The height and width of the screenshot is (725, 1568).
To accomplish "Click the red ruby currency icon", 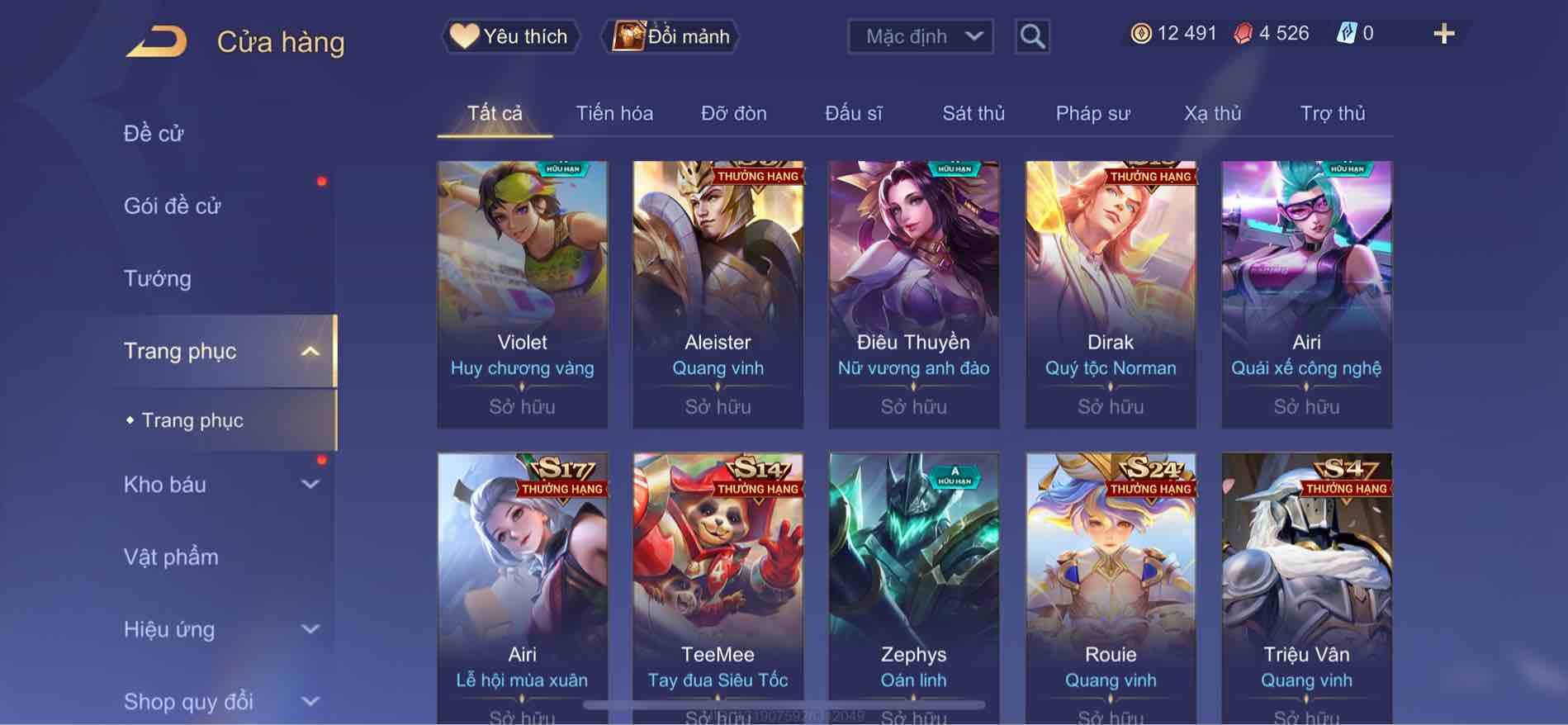I will tap(1243, 34).
